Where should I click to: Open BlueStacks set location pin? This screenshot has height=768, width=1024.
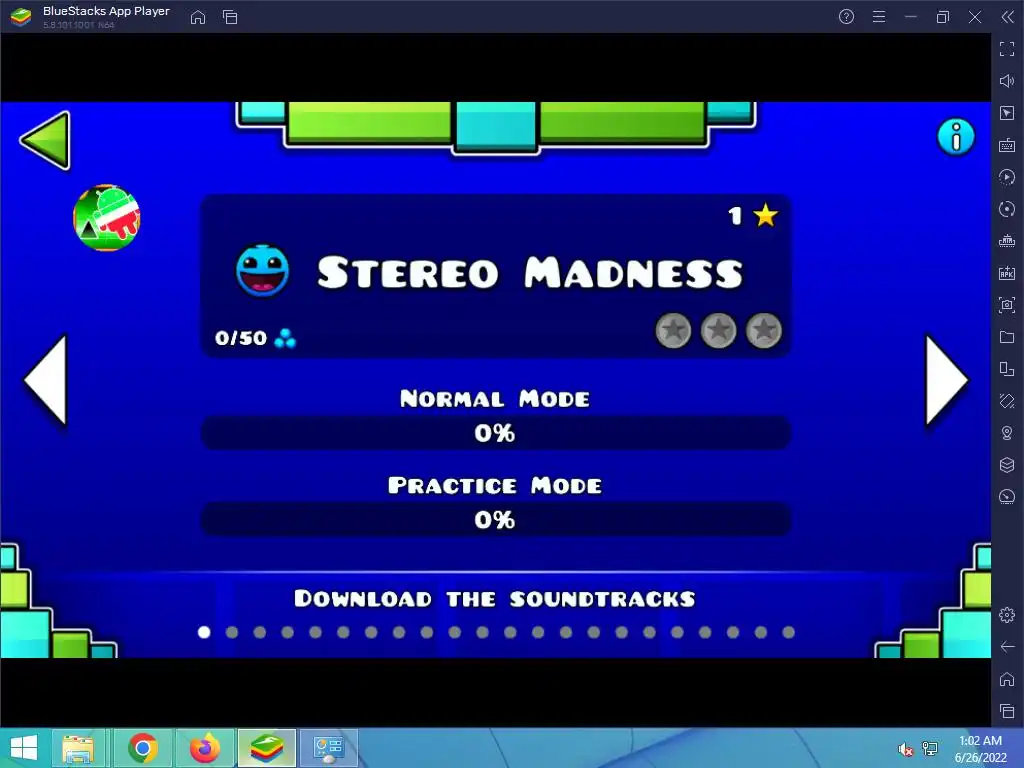click(1007, 433)
